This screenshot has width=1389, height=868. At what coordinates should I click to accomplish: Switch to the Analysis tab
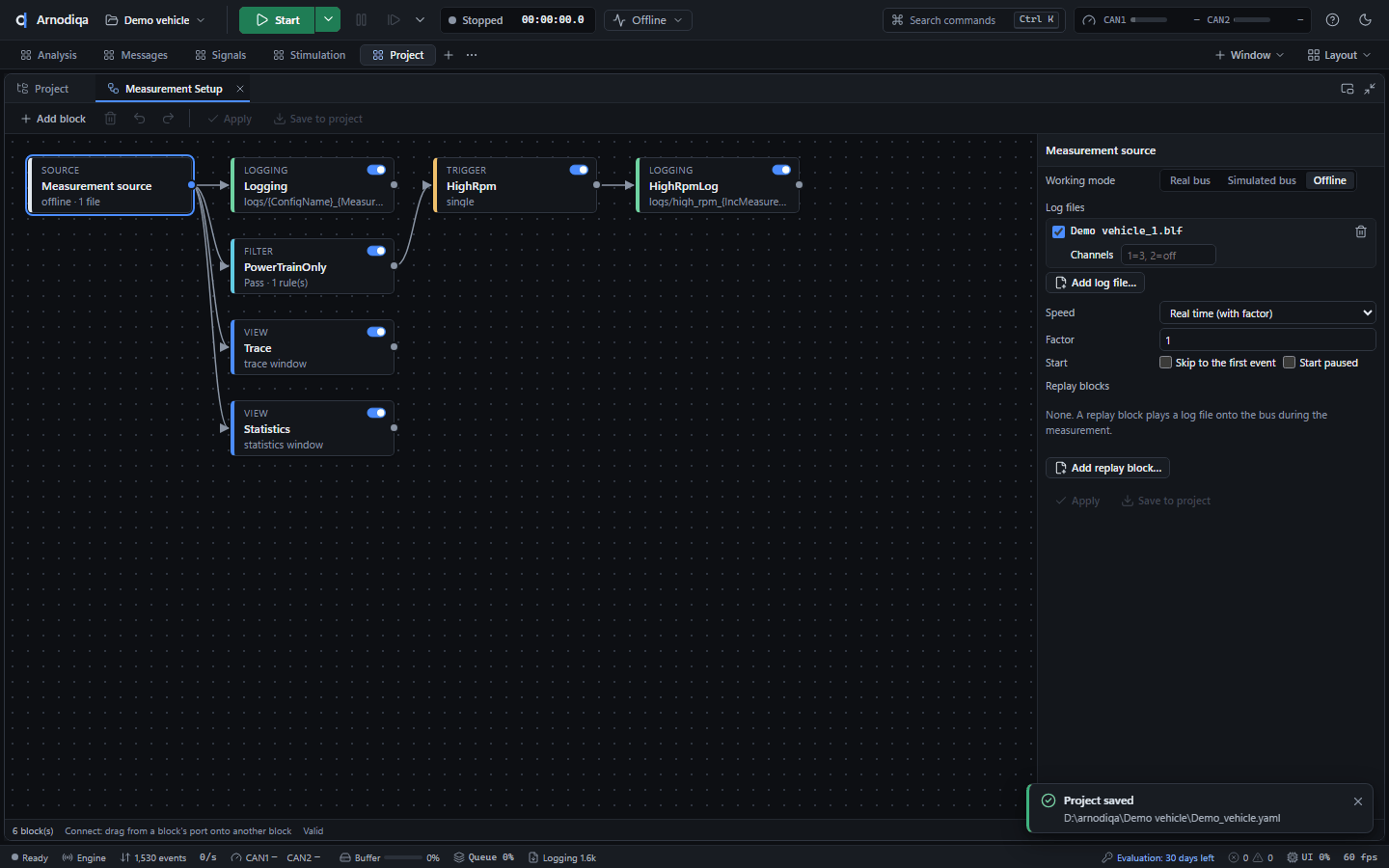[48, 55]
